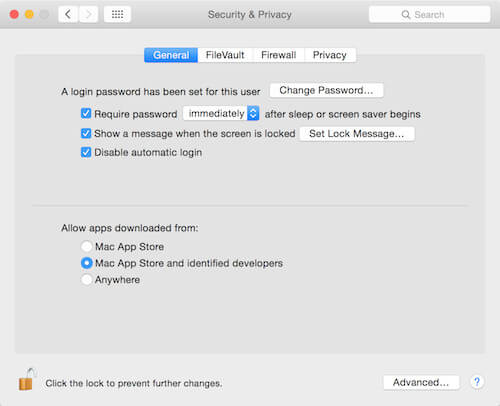This screenshot has width=500, height=406.
Task: Open the immediately delay dropdown
Action: click(221, 114)
